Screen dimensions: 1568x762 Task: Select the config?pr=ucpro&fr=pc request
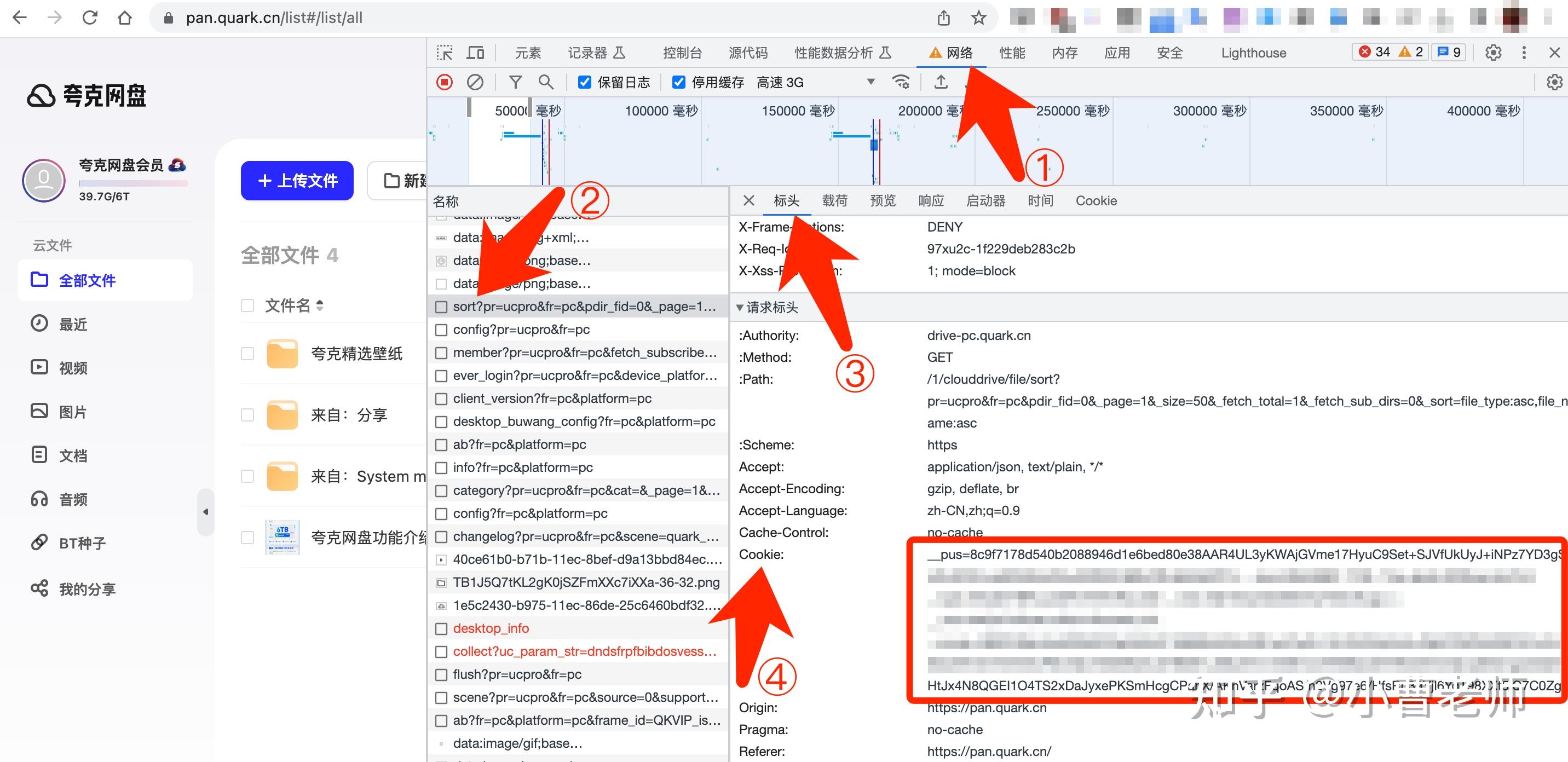coord(578,329)
